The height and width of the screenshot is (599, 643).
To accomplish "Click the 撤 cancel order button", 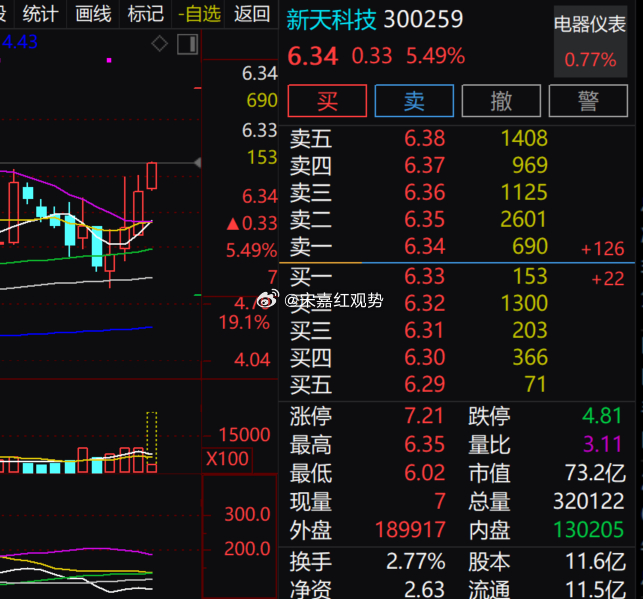I will (x=501, y=101).
